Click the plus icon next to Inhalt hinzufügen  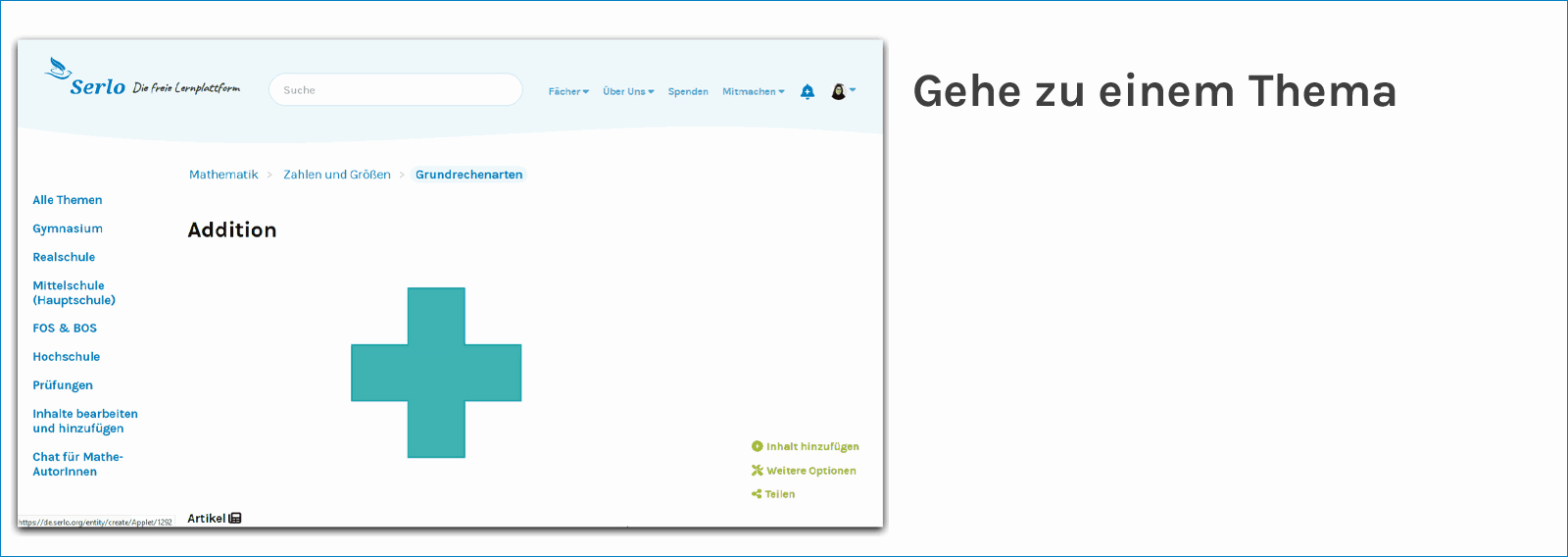tap(757, 446)
